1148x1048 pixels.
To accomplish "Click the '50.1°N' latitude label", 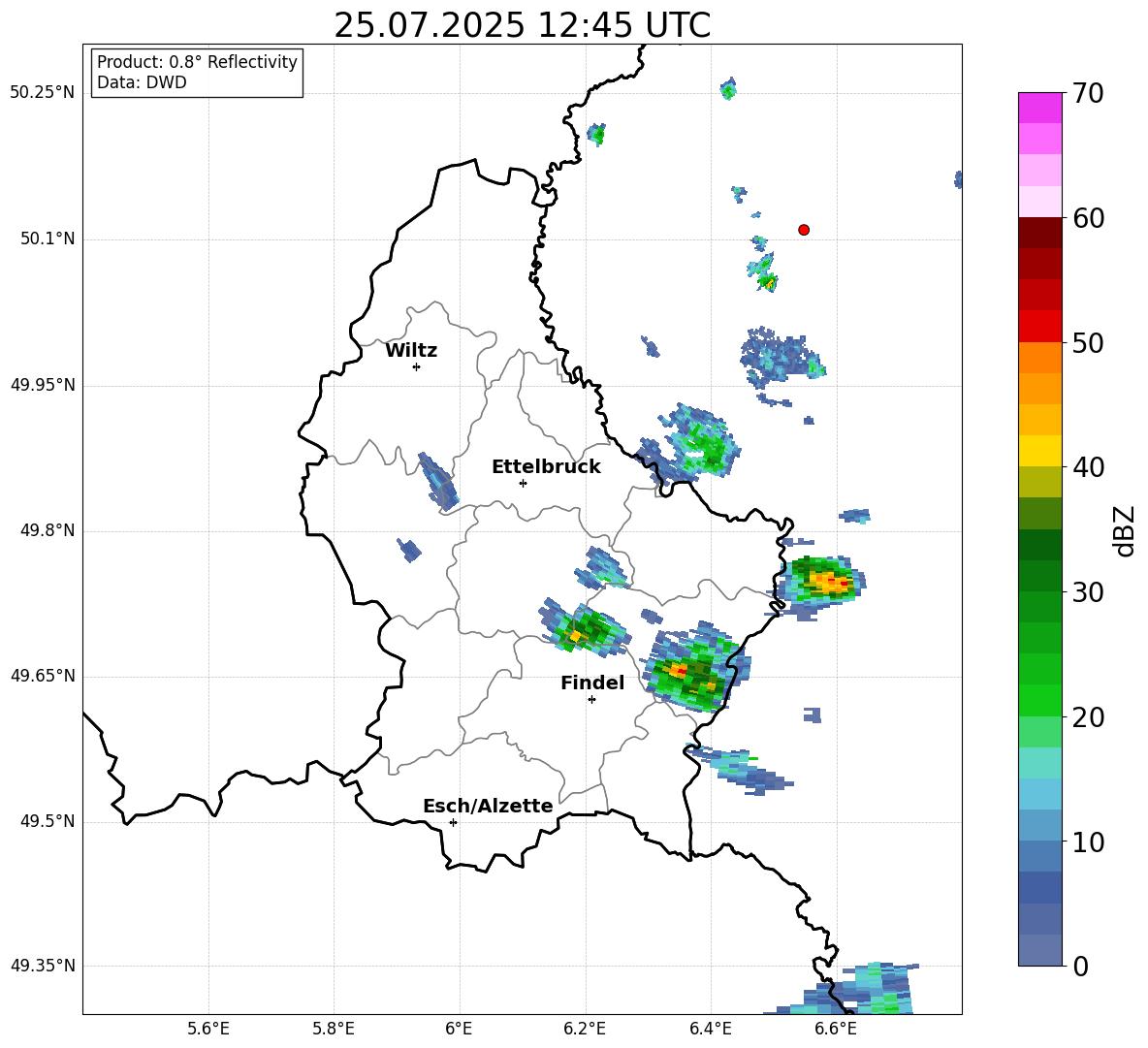I will point(48,239).
